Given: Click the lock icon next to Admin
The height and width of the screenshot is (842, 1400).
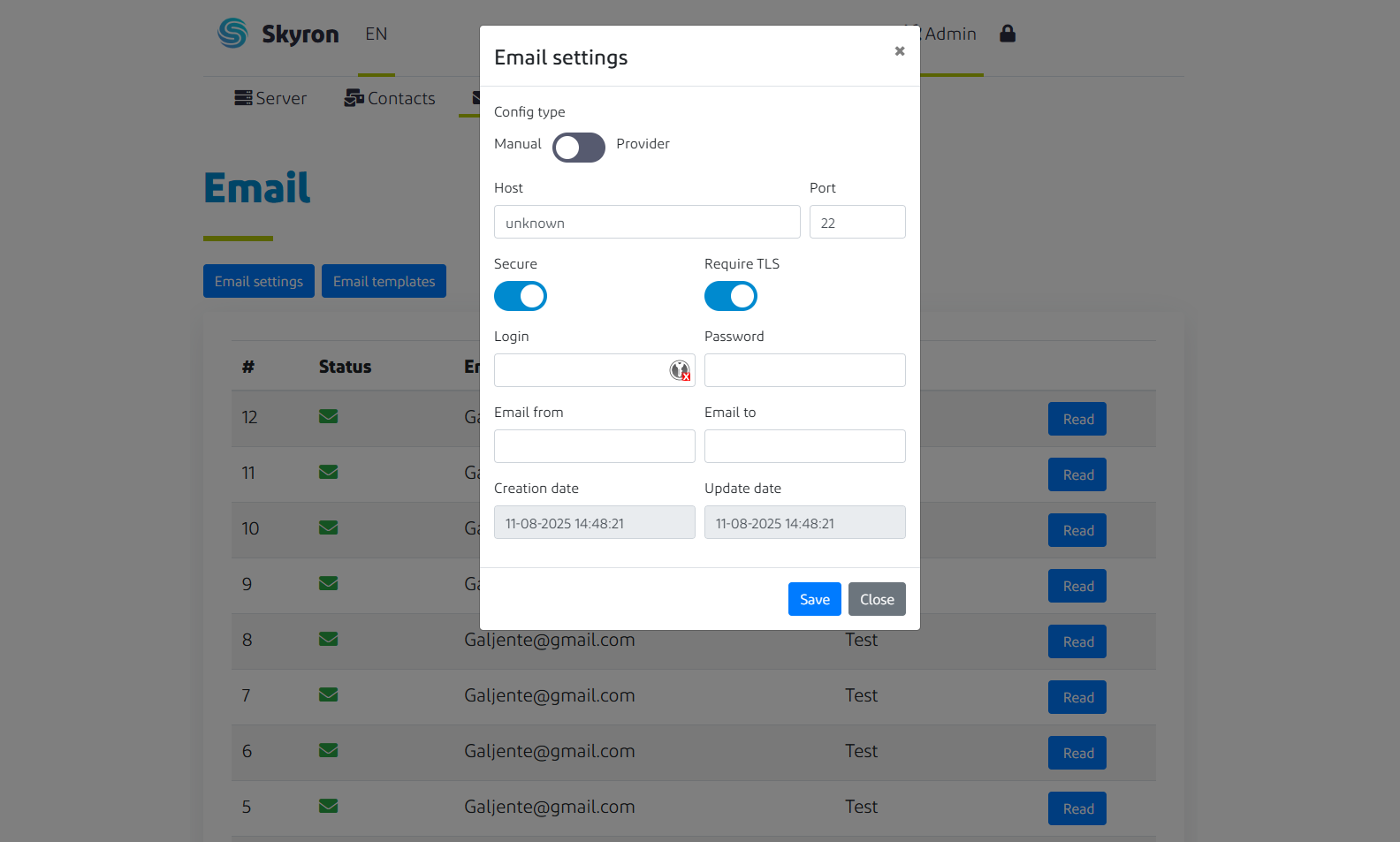Looking at the screenshot, I should tap(1008, 34).
